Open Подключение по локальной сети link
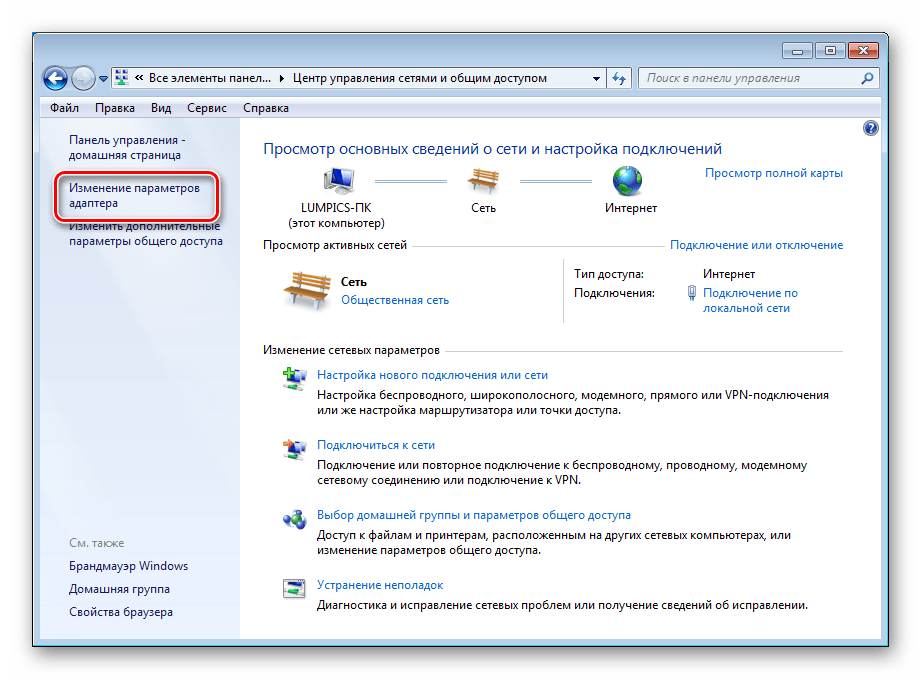The image size is (921, 679). pos(750,300)
